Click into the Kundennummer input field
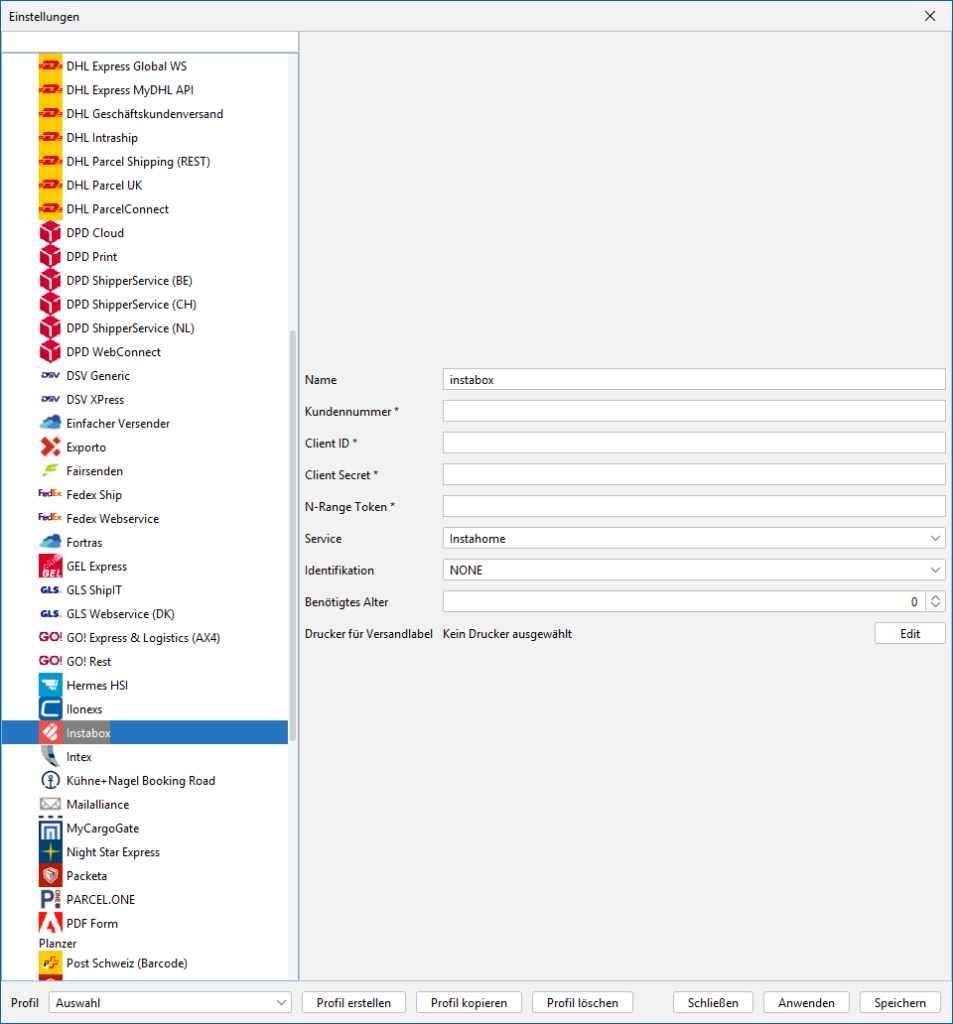Screen dimensions: 953x1024 693,411
